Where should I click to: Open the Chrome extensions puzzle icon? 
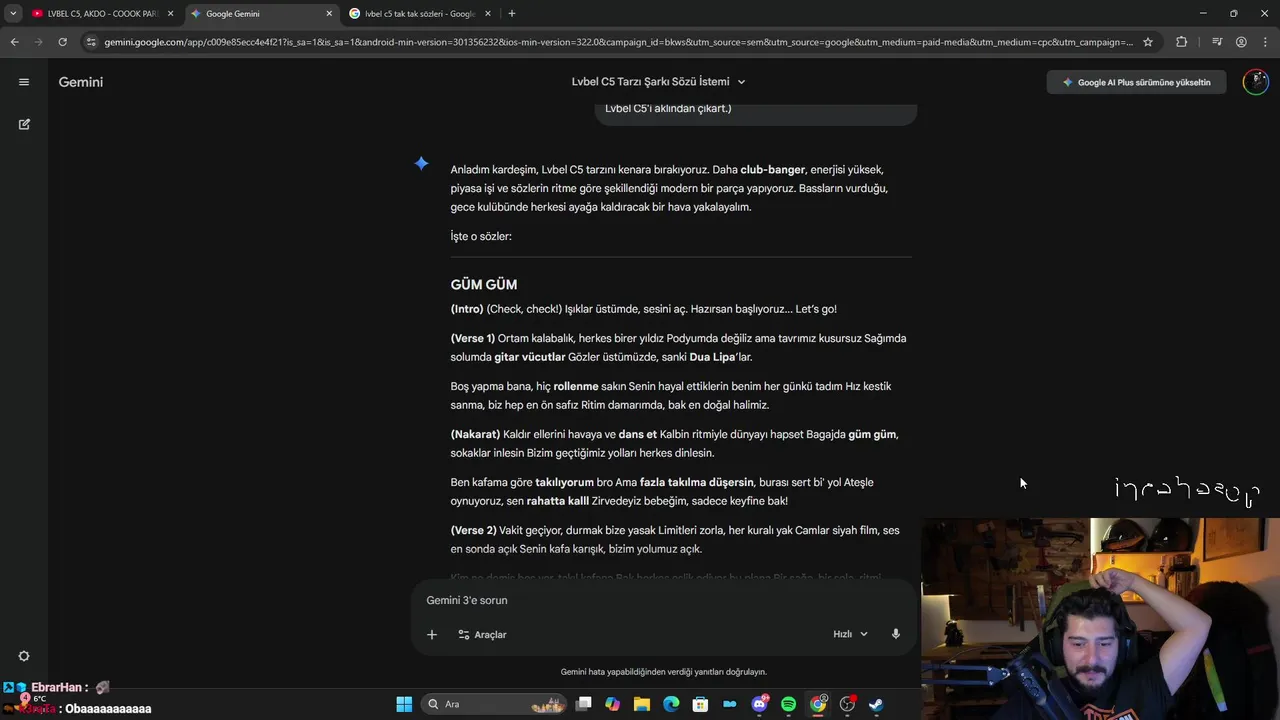pos(1182,42)
